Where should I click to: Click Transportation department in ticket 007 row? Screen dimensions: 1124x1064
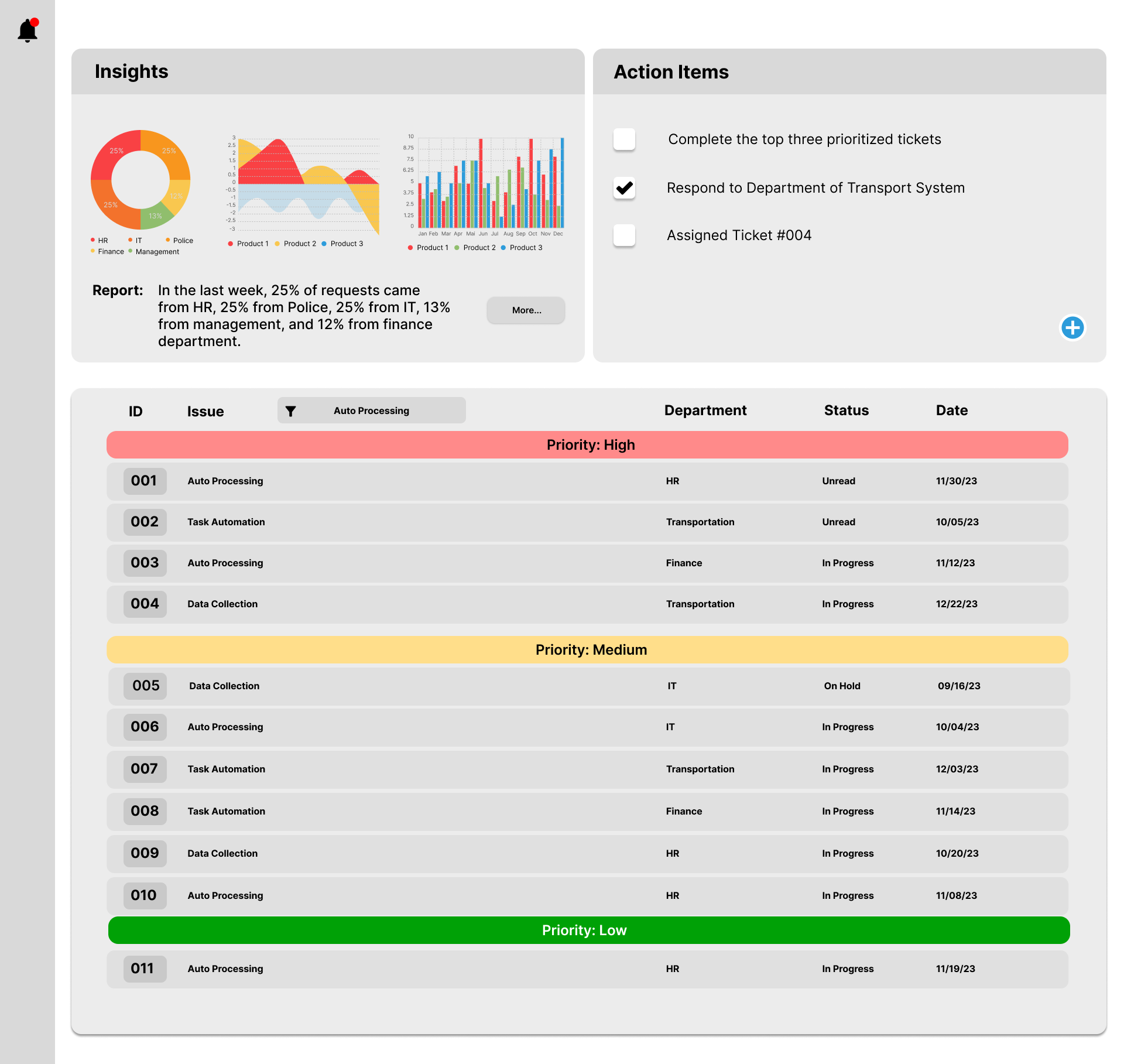tap(700, 769)
